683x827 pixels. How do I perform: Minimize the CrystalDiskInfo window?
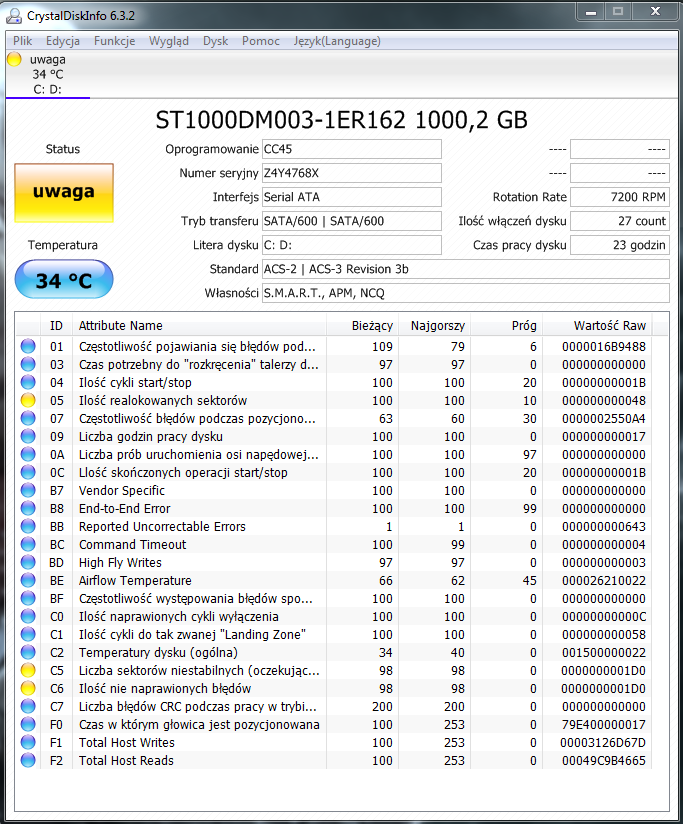point(591,12)
